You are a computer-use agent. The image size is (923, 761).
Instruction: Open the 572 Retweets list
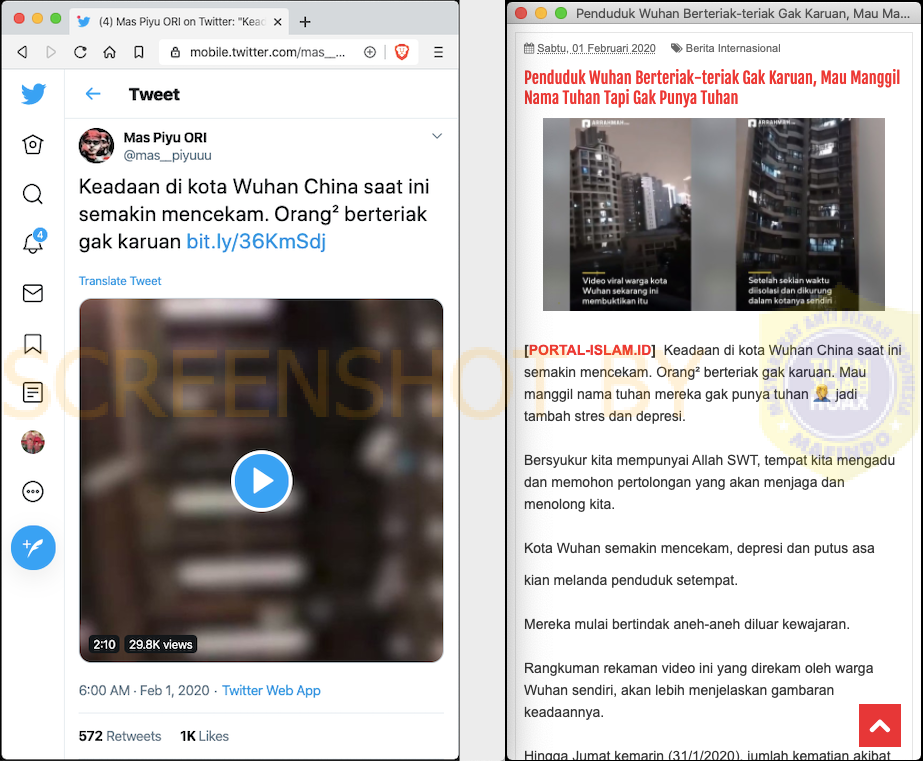[x=120, y=736]
